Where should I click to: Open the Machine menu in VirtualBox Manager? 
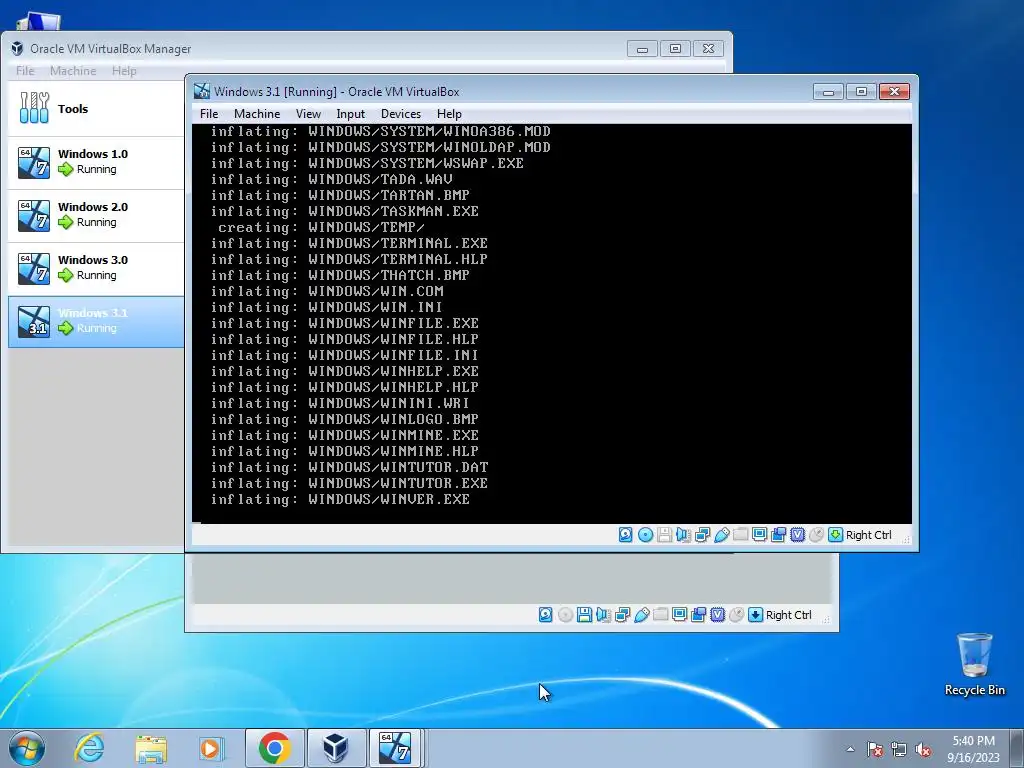pyautogui.click(x=73, y=71)
